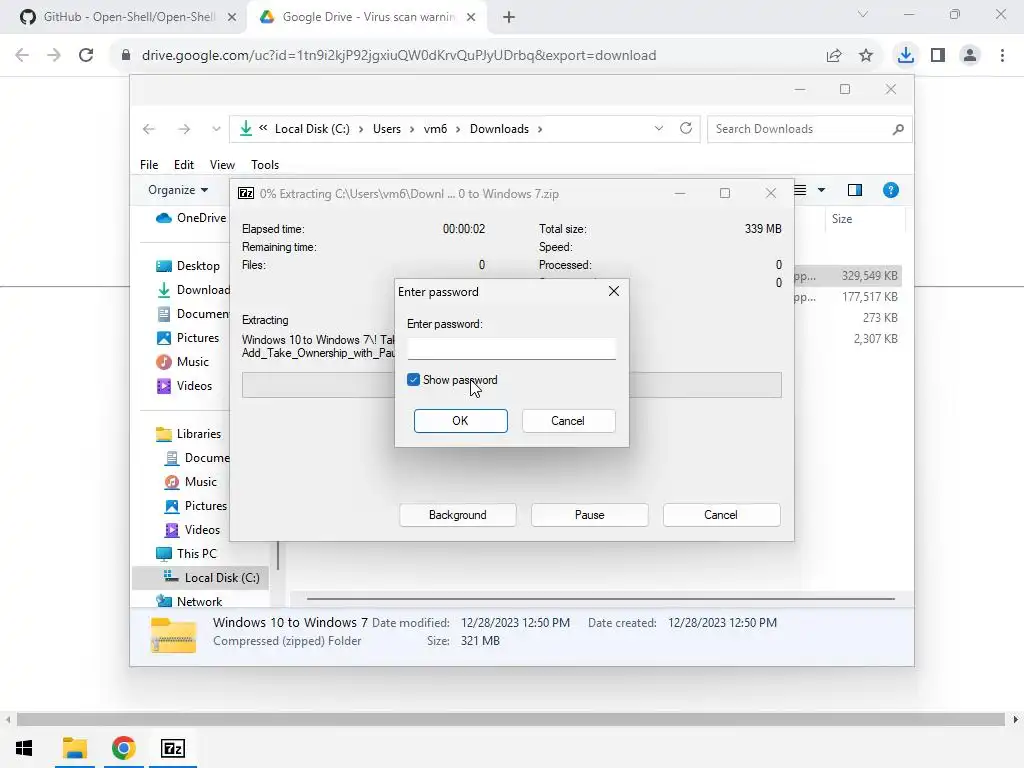Click Chrome back arrow
Image resolution: width=1024 pixels, height=768 pixels.
(22, 55)
